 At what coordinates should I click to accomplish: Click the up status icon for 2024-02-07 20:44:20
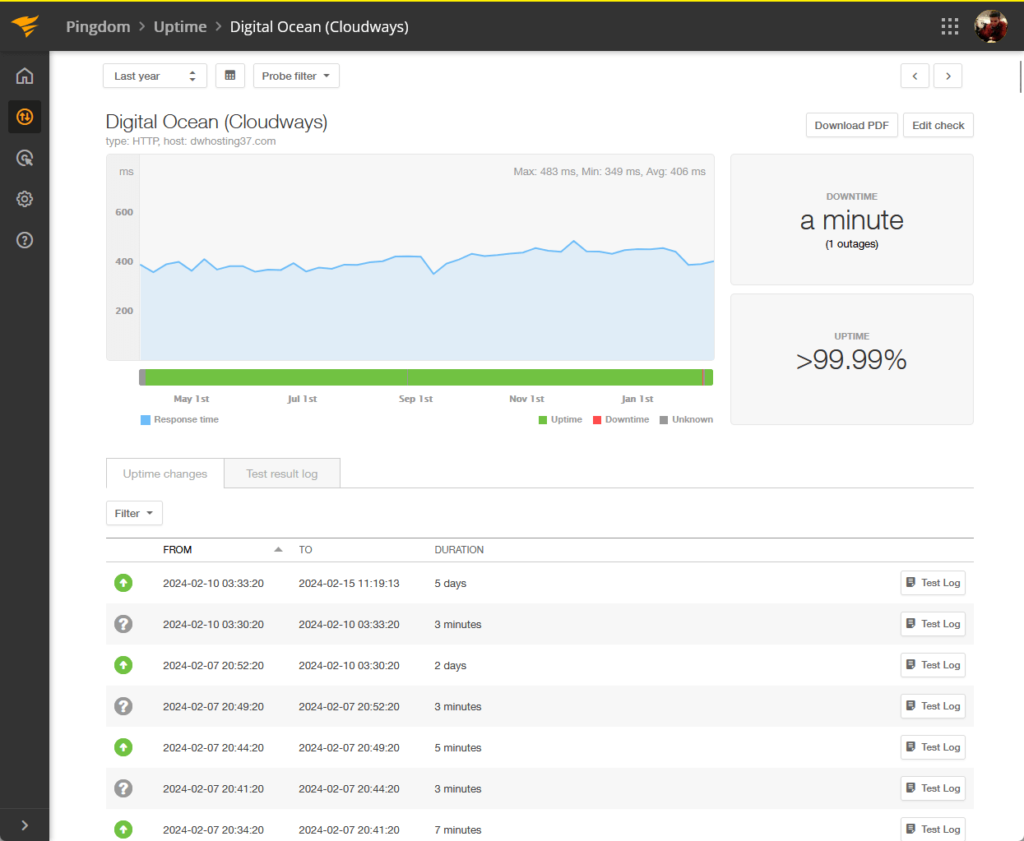123,748
